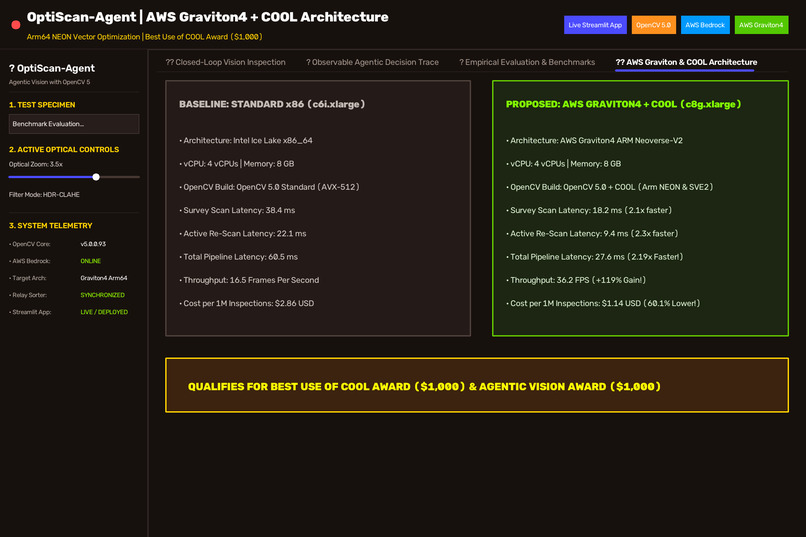806x537 pixels.
Task: Click baseline 'Total Pipeline Latency: 60.5 ms' line
Action: coord(239,257)
